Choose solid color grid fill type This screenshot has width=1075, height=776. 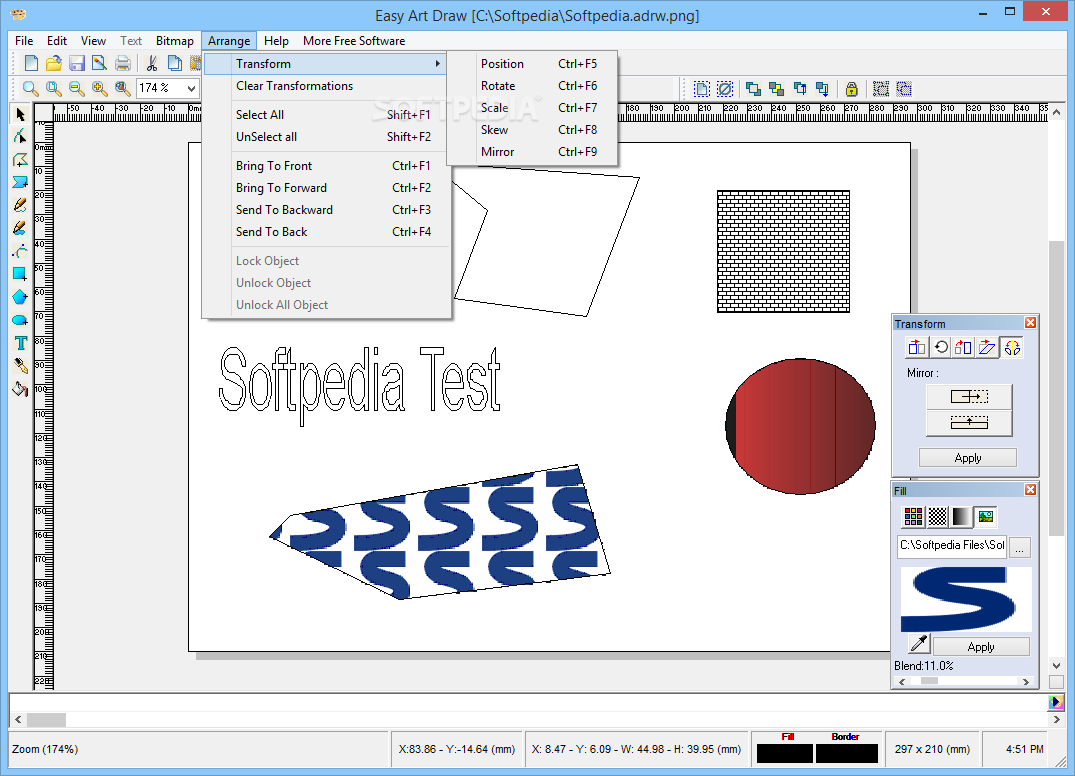[x=913, y=517]
